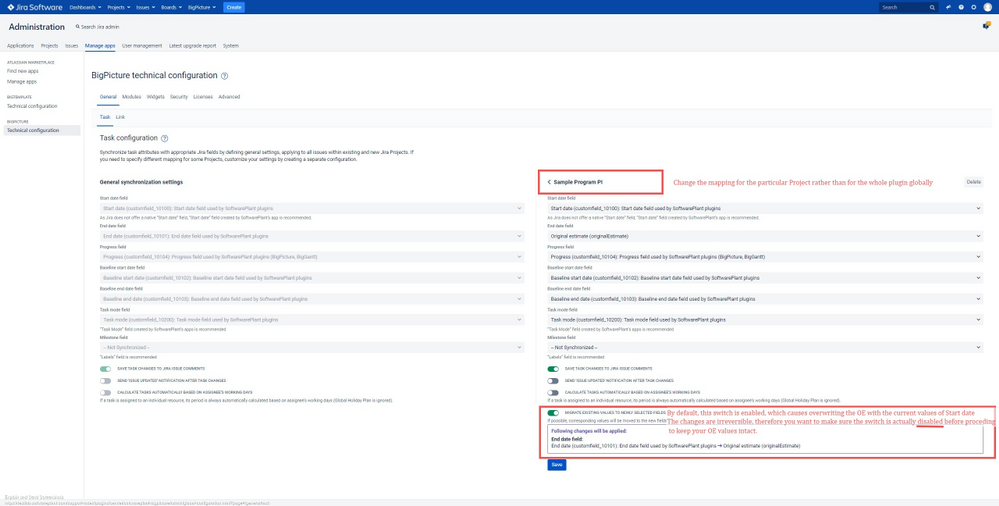Open the Issues admin tab
999x506 pixels.
(72, 46)
